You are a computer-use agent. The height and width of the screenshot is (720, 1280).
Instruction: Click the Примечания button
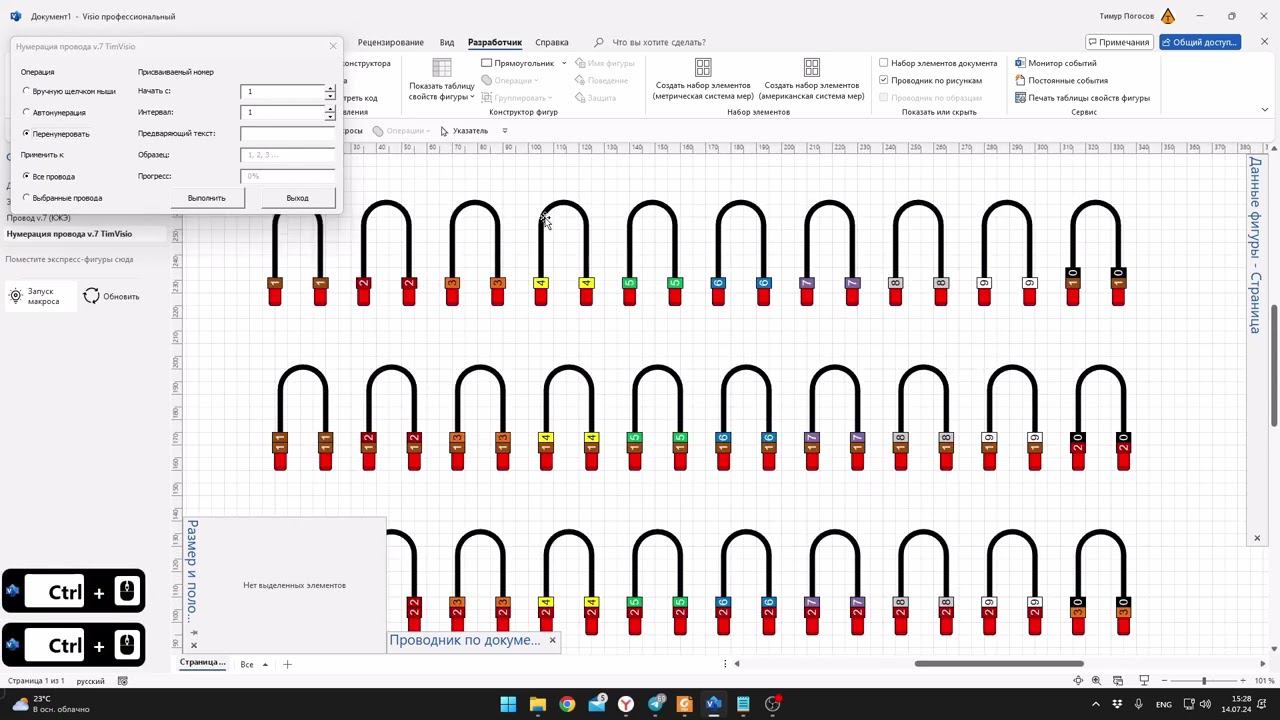1119,42
